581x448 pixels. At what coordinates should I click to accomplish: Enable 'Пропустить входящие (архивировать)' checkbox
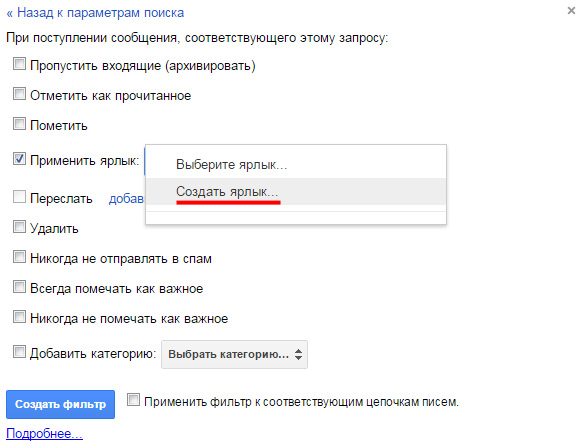tap(19, 64)
